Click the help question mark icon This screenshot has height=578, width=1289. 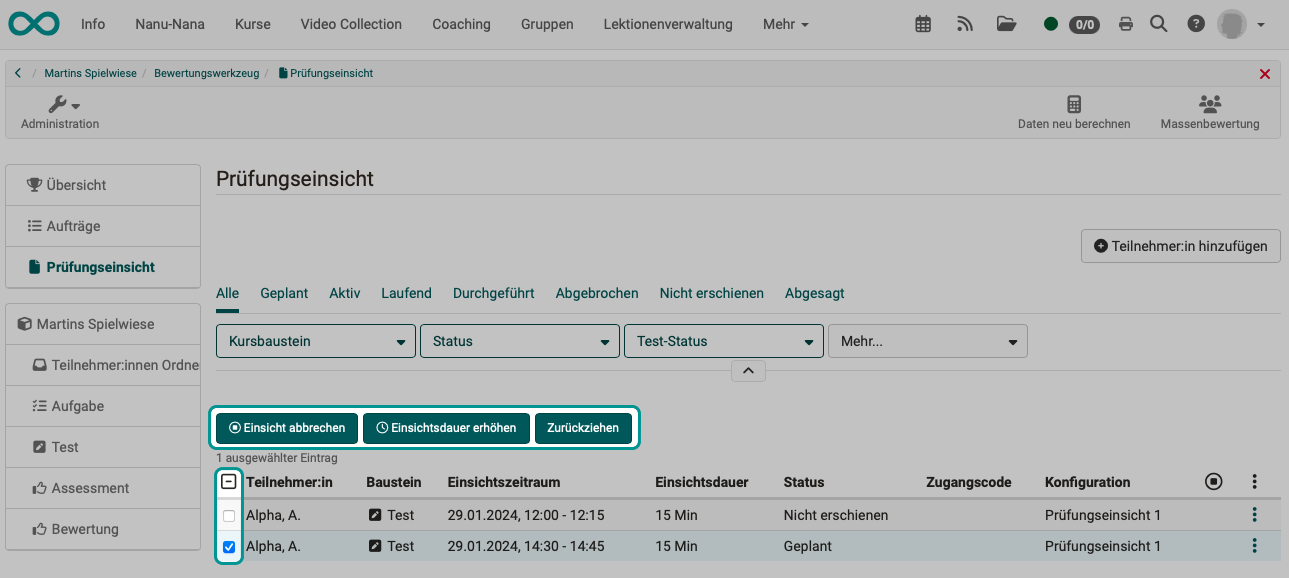click(x=1196, y=23)
